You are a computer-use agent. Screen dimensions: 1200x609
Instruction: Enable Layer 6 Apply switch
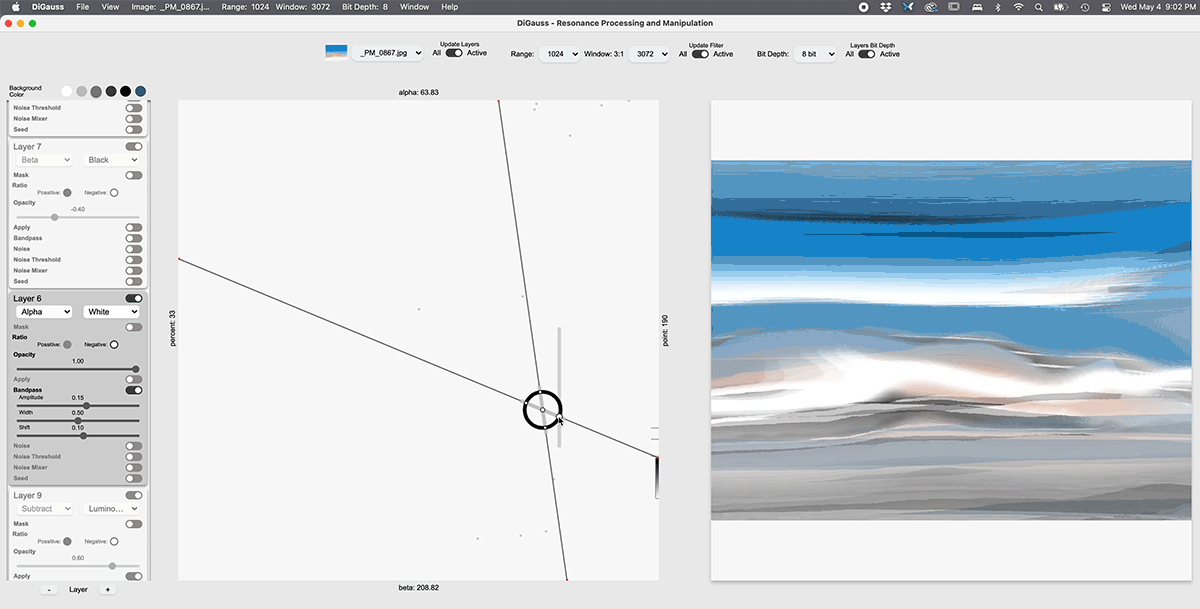133,379
